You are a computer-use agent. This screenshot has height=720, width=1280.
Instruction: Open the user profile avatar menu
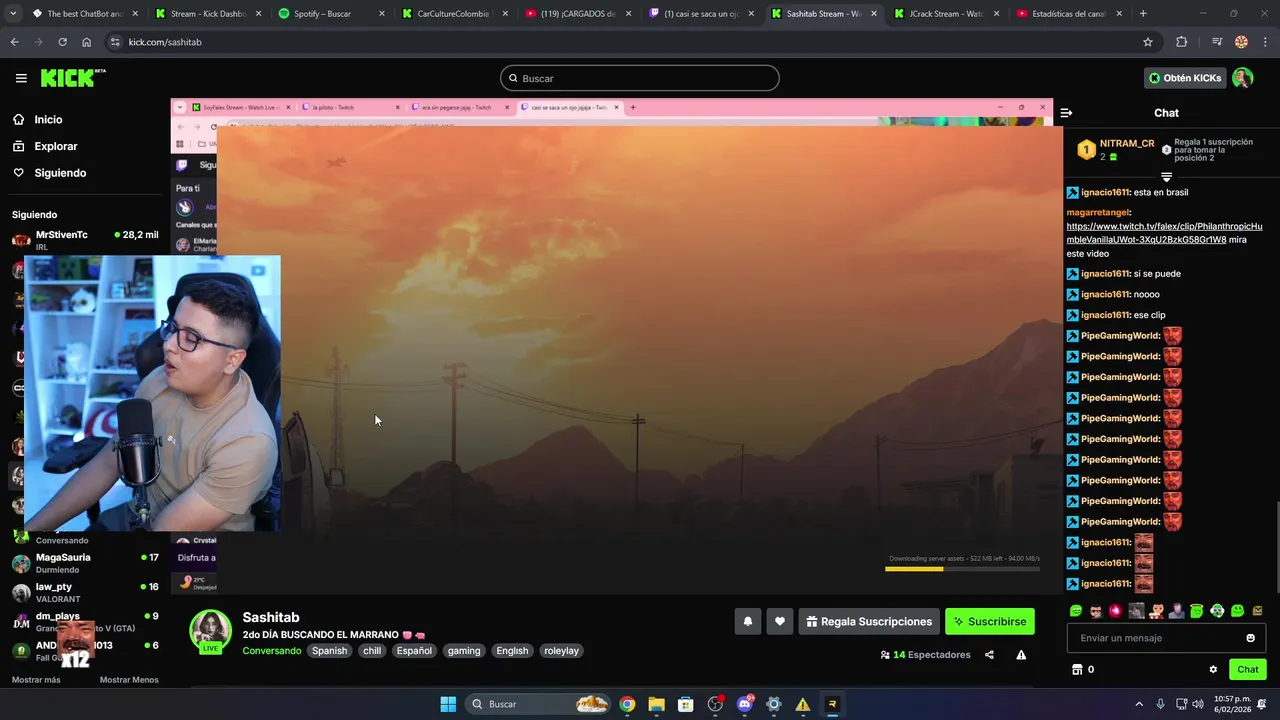1243,78
